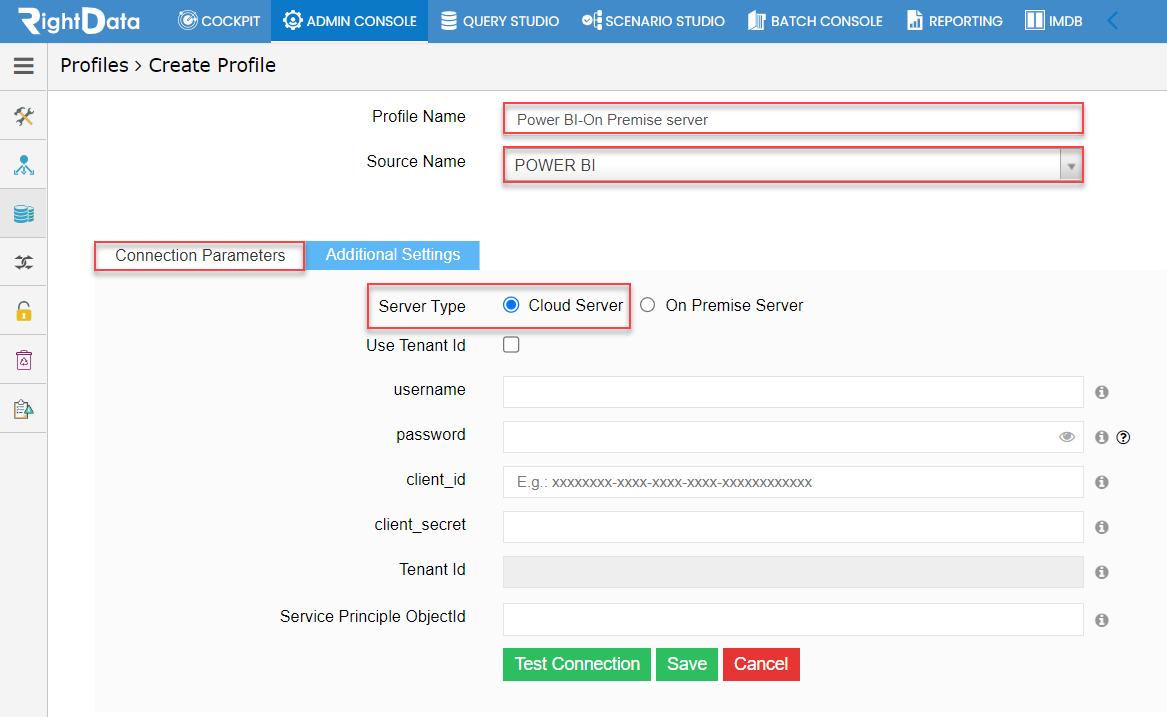1167x717 pixels.
Task: Click the RightData logo
Action: click(x=79, y=21)
